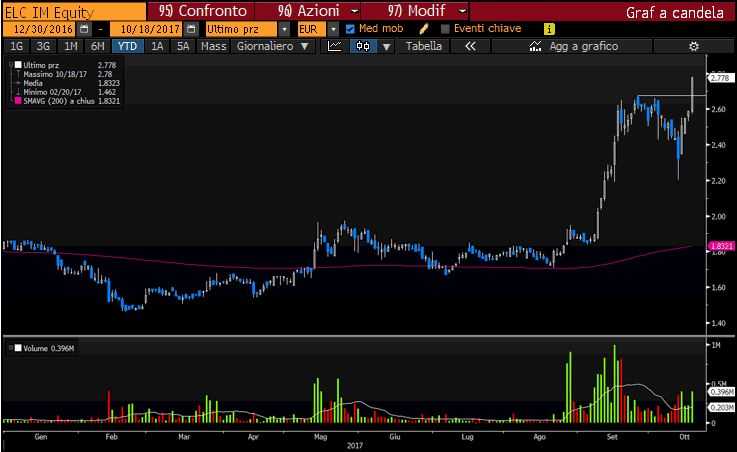Click the yellow info icon
737x452 pixels.
549,29
